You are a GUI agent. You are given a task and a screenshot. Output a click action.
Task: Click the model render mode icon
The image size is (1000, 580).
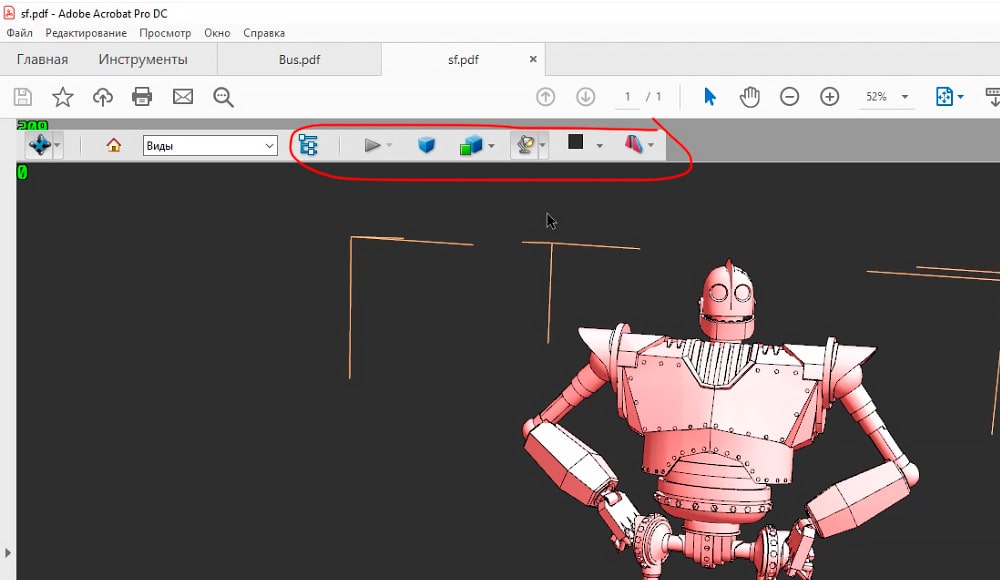(470, 146)
